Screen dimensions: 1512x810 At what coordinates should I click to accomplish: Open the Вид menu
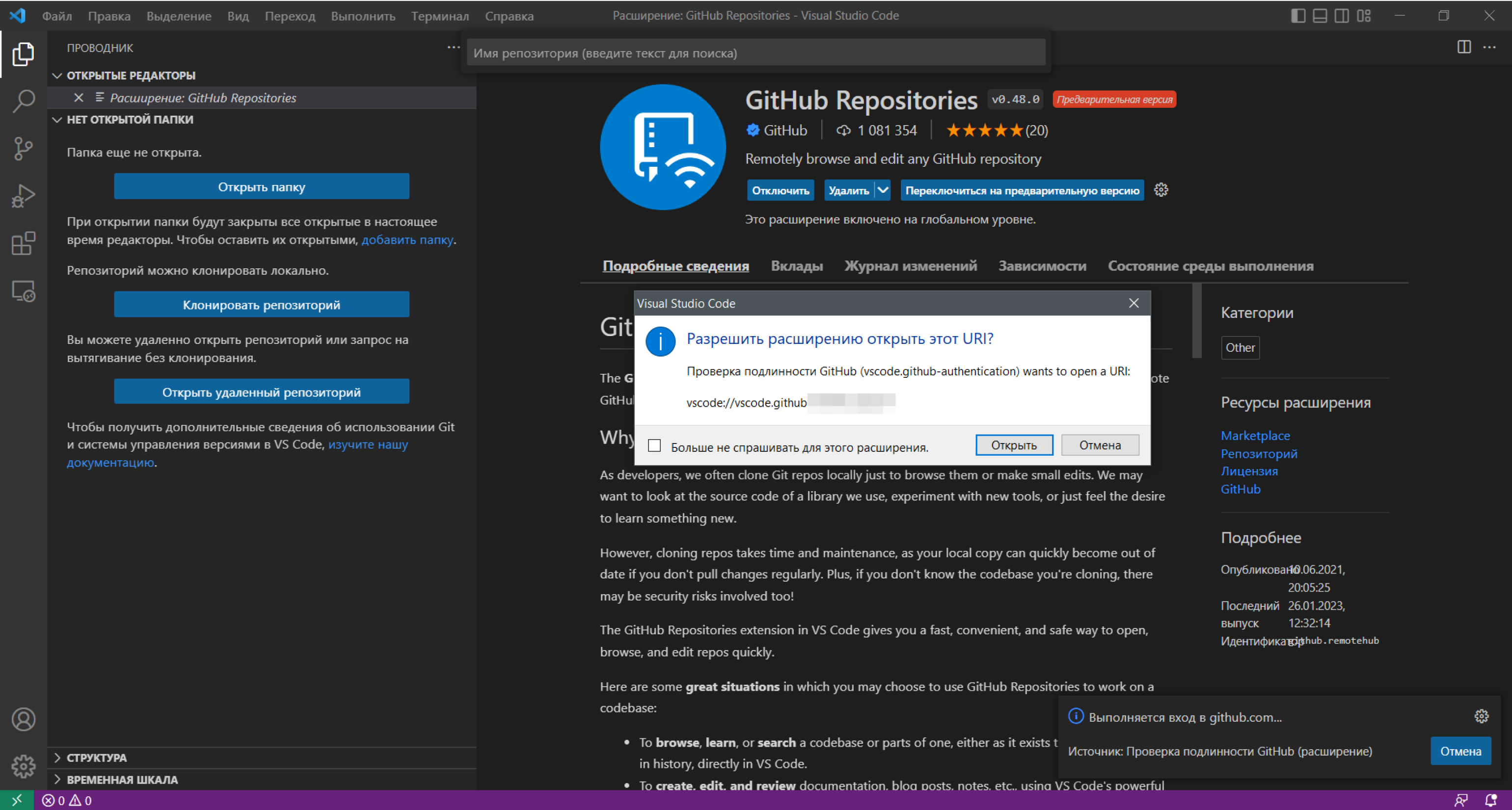click(238, 16)
